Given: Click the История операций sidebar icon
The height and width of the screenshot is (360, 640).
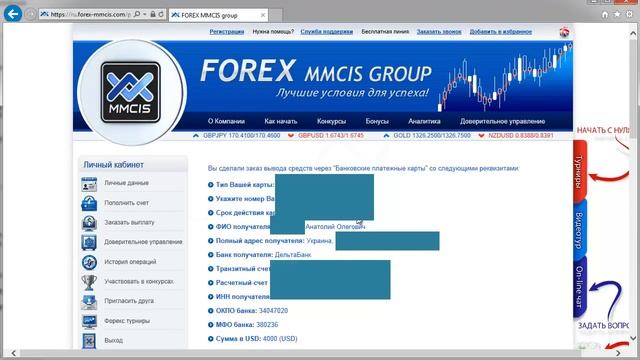Looking at the screenshot, I should tap(89, 262).
